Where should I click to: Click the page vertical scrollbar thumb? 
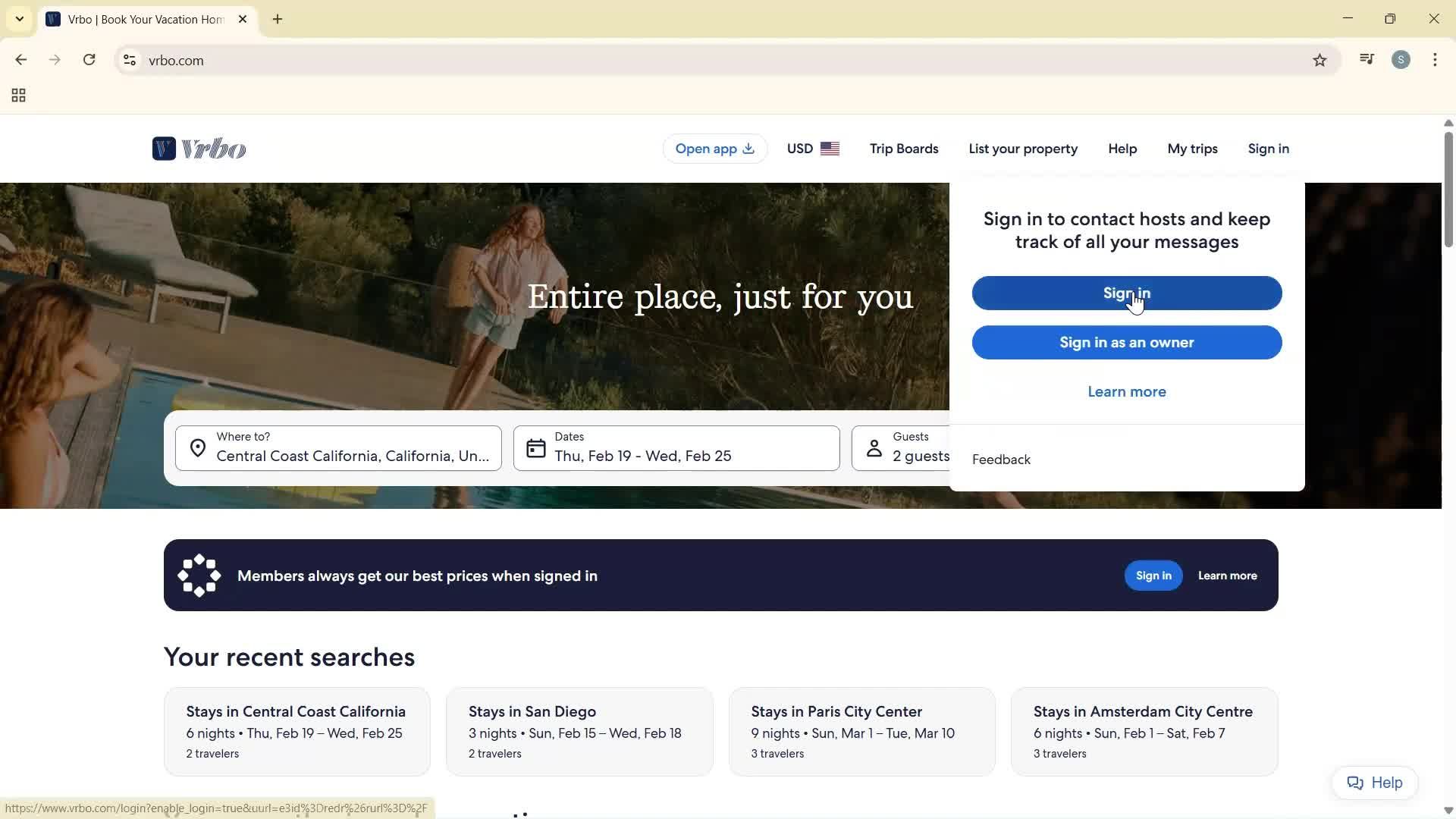tap(1448, 190)
